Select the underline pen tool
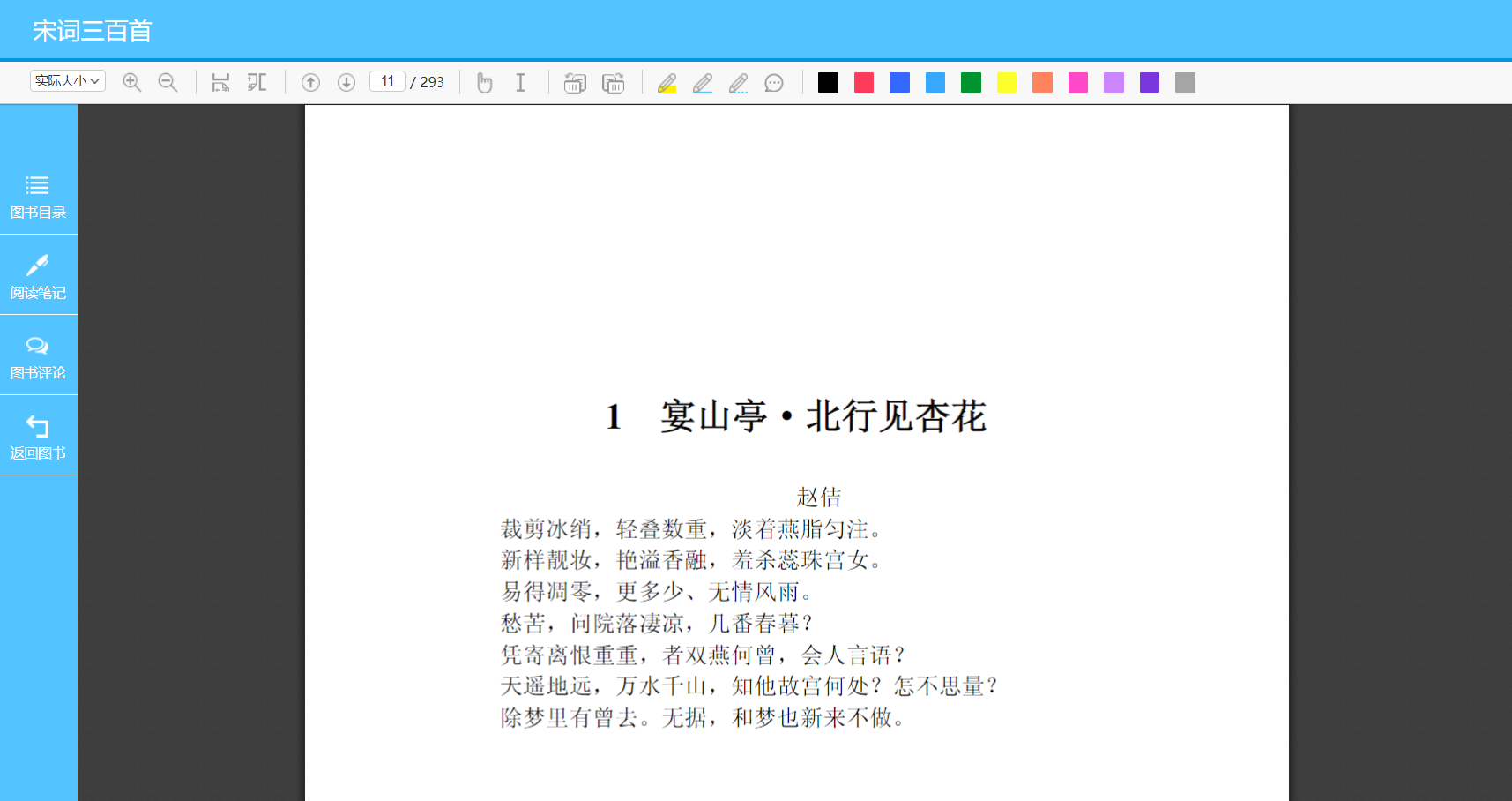 click(x=703, y=83)
